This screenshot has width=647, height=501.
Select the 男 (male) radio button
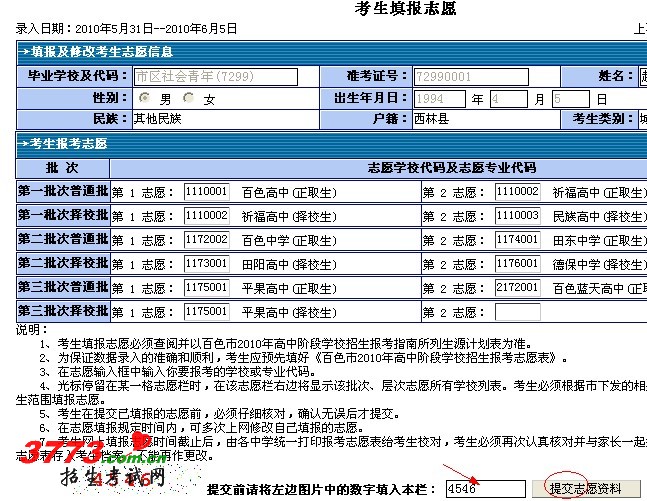click(145, 98)
